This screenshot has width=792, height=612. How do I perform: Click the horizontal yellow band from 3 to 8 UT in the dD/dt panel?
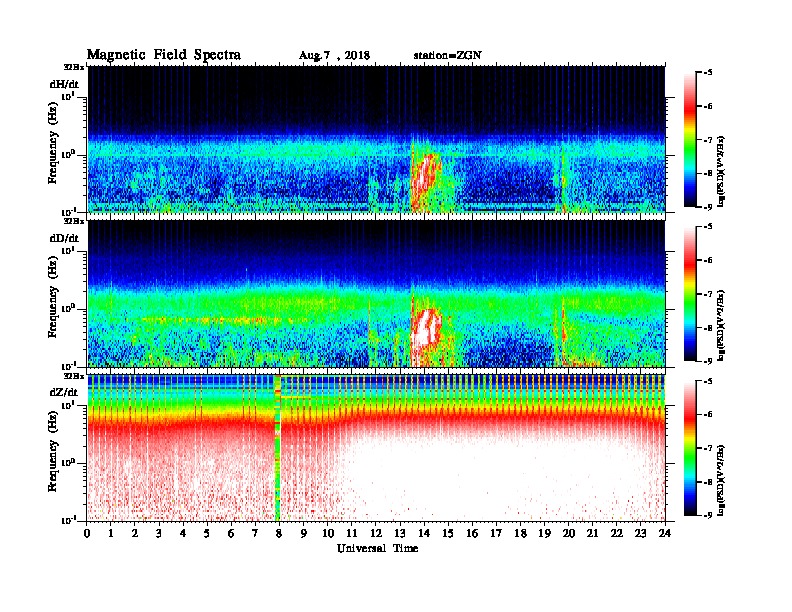click(x=212, y=320)
